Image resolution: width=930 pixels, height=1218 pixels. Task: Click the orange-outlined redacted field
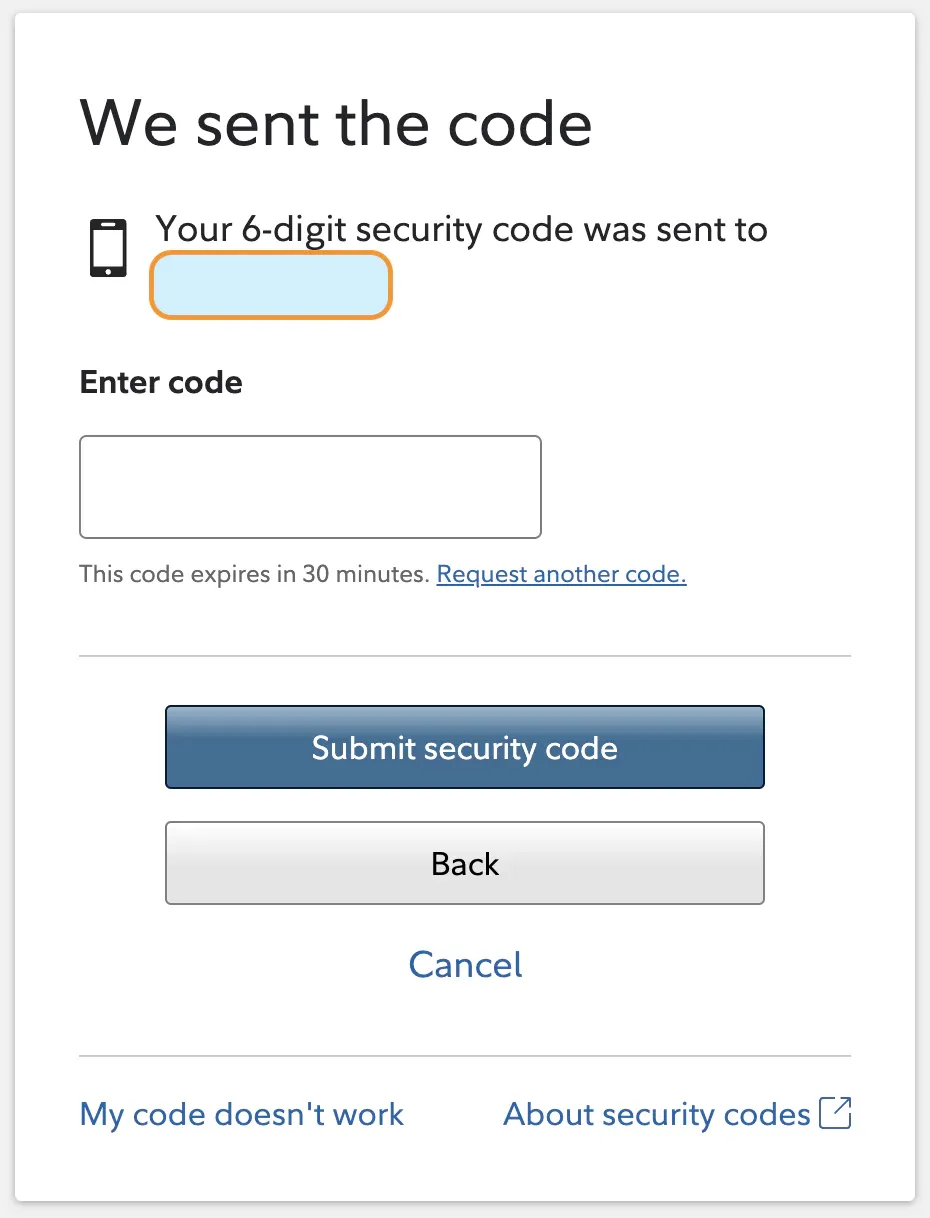click(x=271, y=285)
